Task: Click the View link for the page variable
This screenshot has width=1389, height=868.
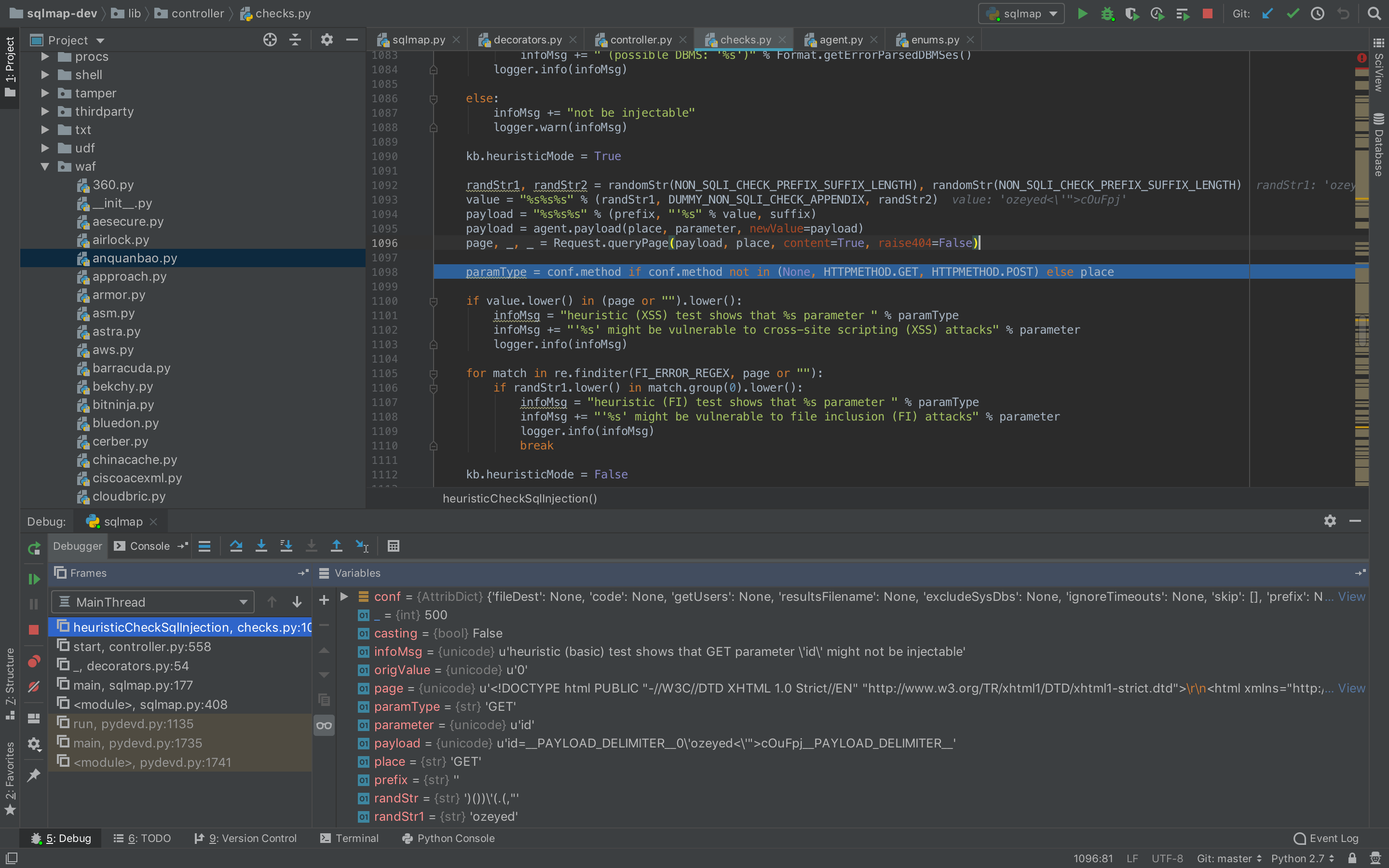Action: tap(1351, 688)
